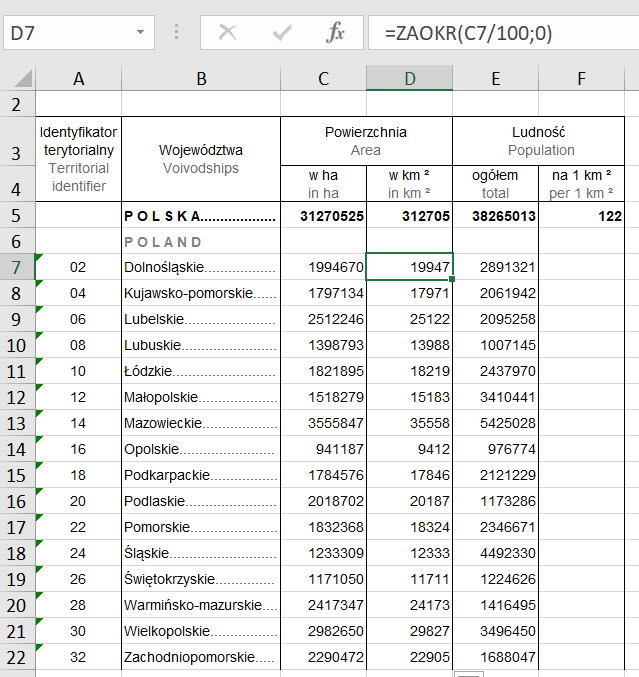The width and height of the screenshot is (639, 677).
Task: Click the three-dot handle beside Name Box
Action: pos(177,33)
